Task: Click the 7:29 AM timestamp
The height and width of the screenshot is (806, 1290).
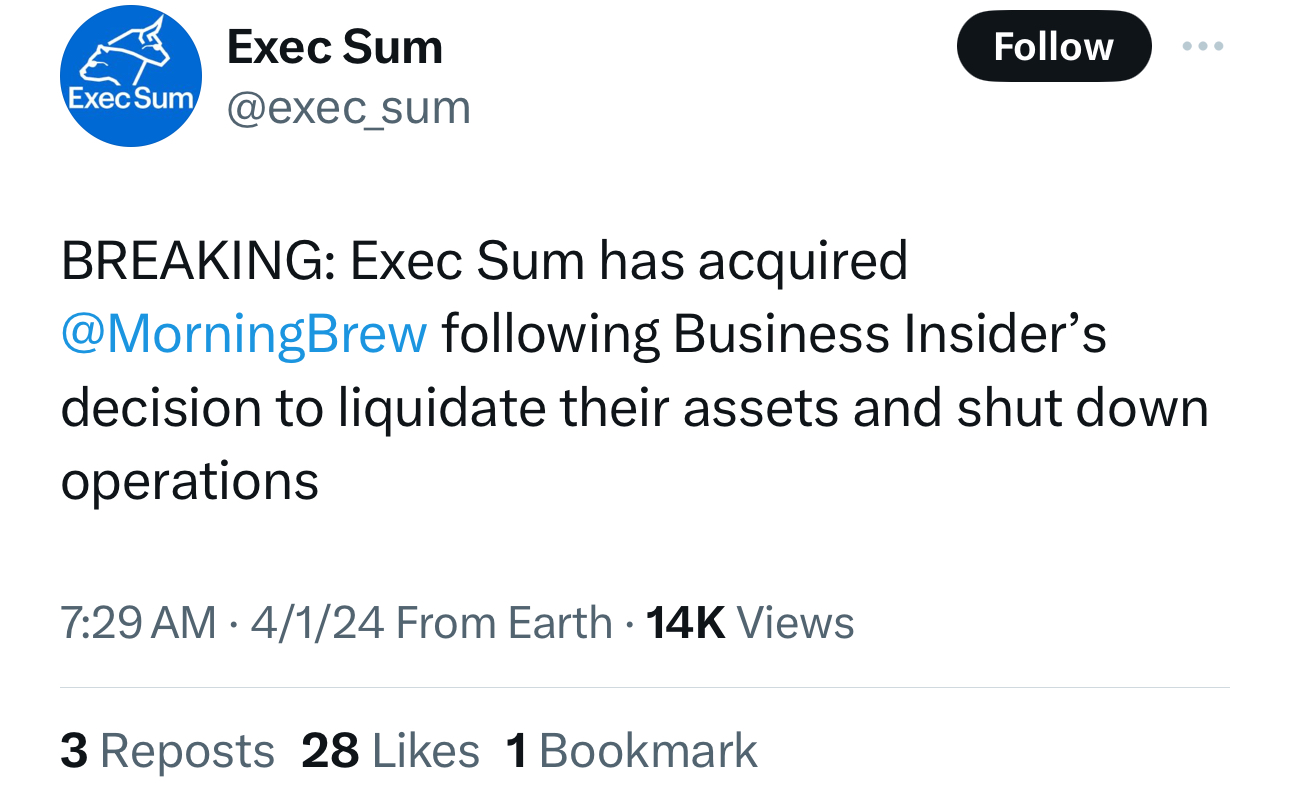Action: (138, 623)
